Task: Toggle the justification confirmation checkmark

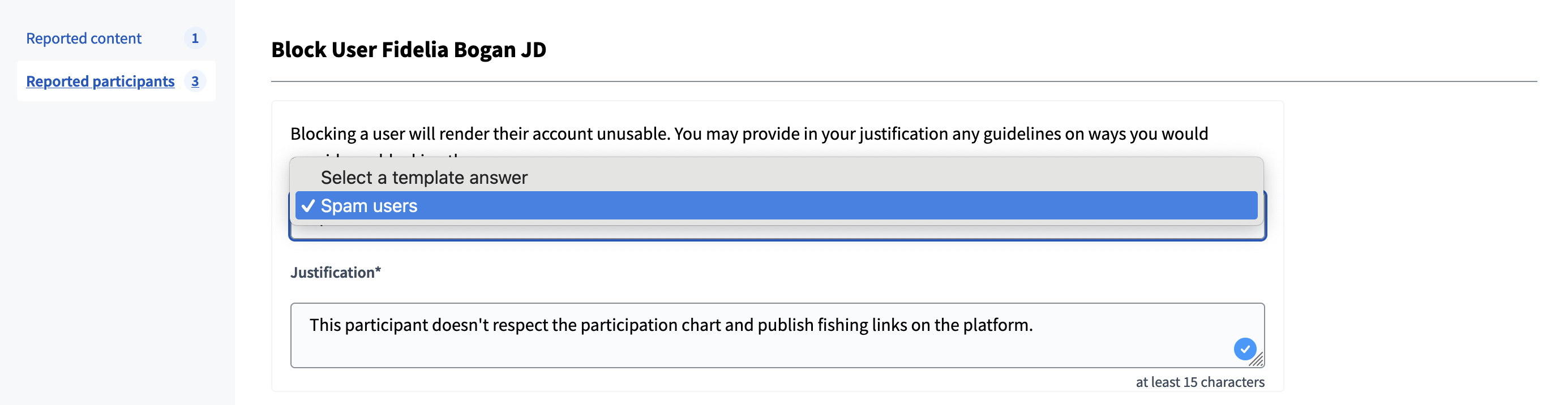Action: (x=1245, y=348)
